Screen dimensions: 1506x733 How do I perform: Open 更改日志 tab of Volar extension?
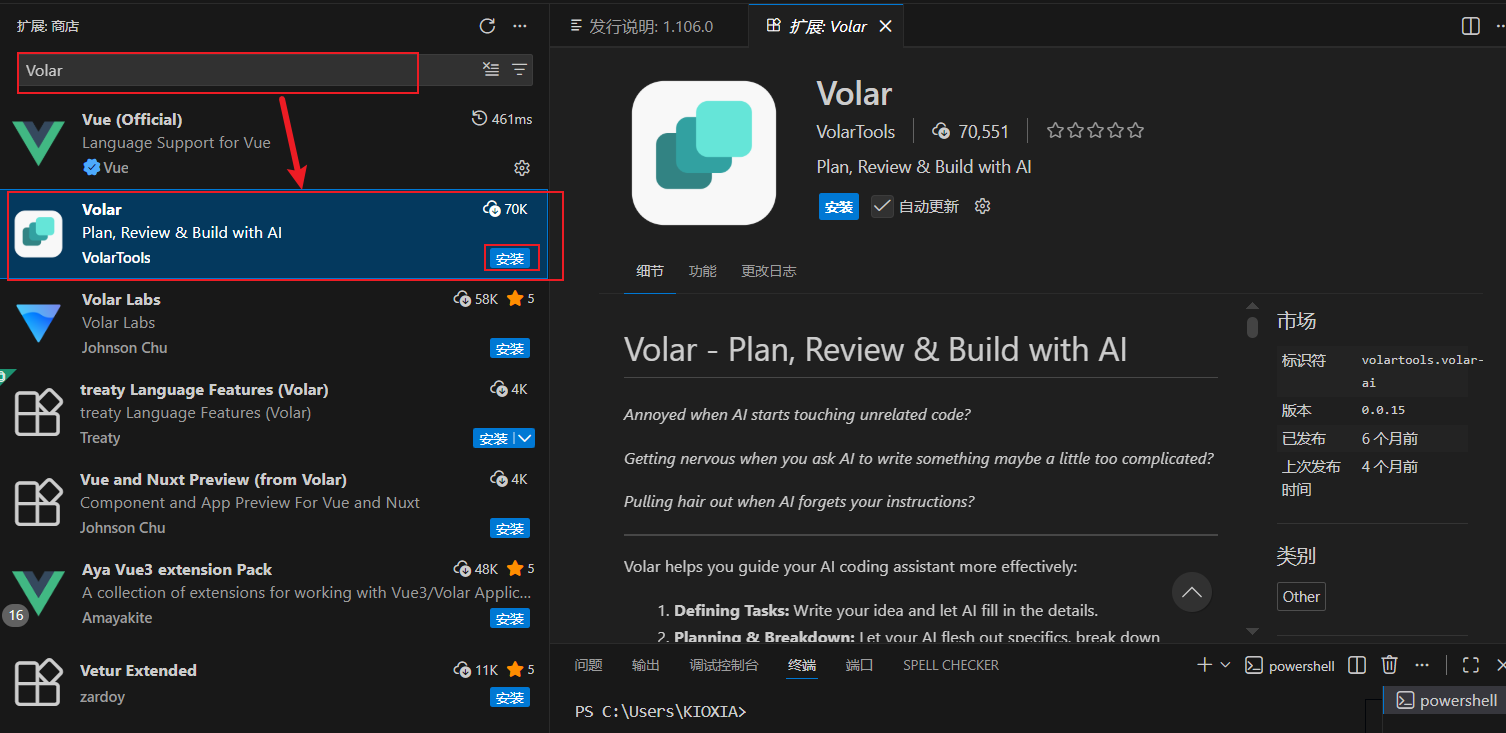click(768, 271)
